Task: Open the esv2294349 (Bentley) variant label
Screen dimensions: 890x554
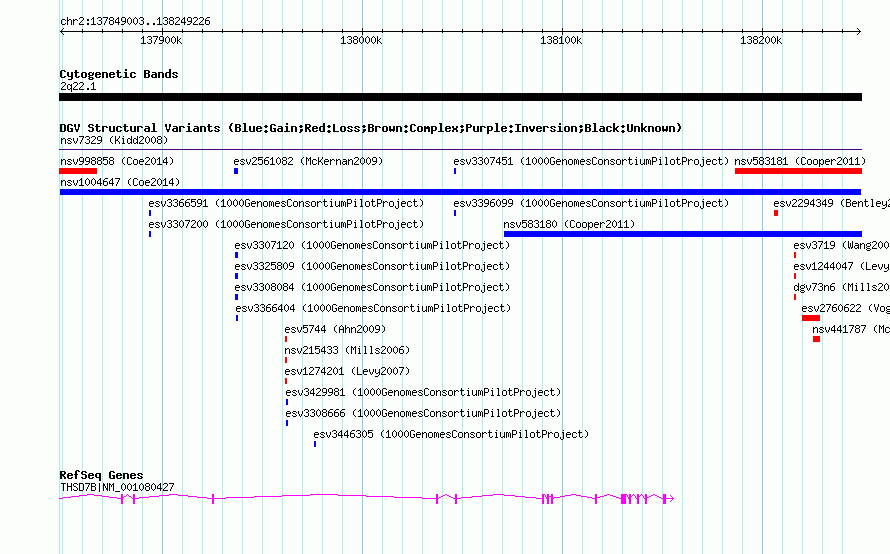Action: pos(831,203)
